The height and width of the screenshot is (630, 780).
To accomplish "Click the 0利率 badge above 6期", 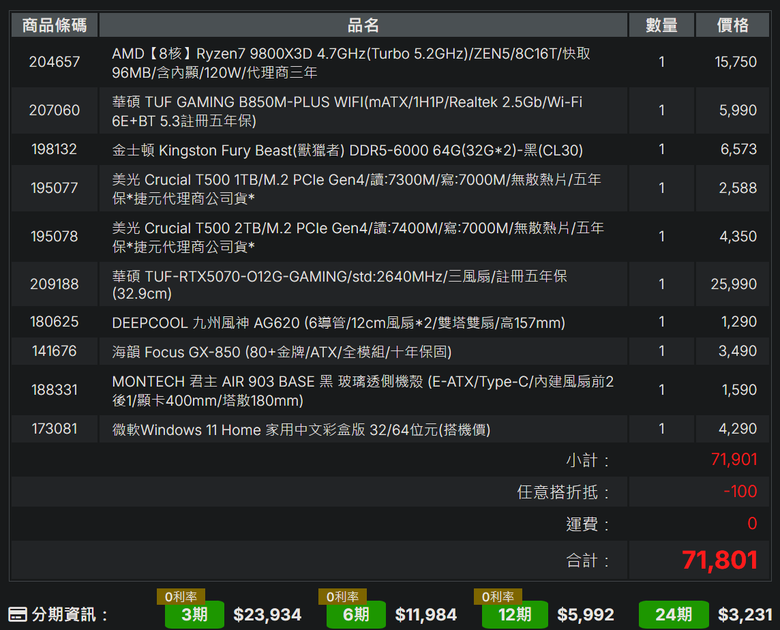I will pos(342,596).
